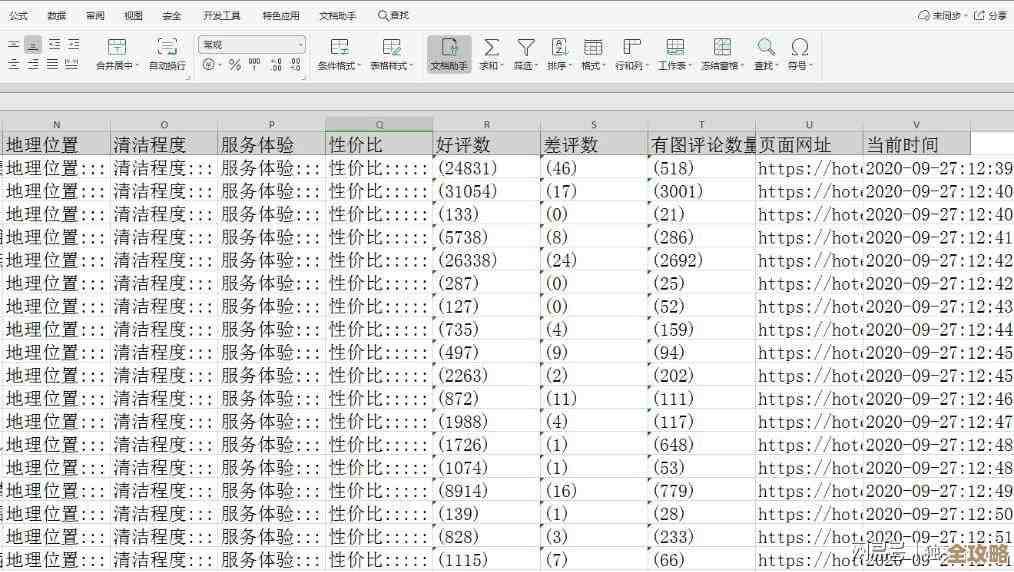
Task: Click the 行和列 rows and columns icon
Action: pos(631,47)
